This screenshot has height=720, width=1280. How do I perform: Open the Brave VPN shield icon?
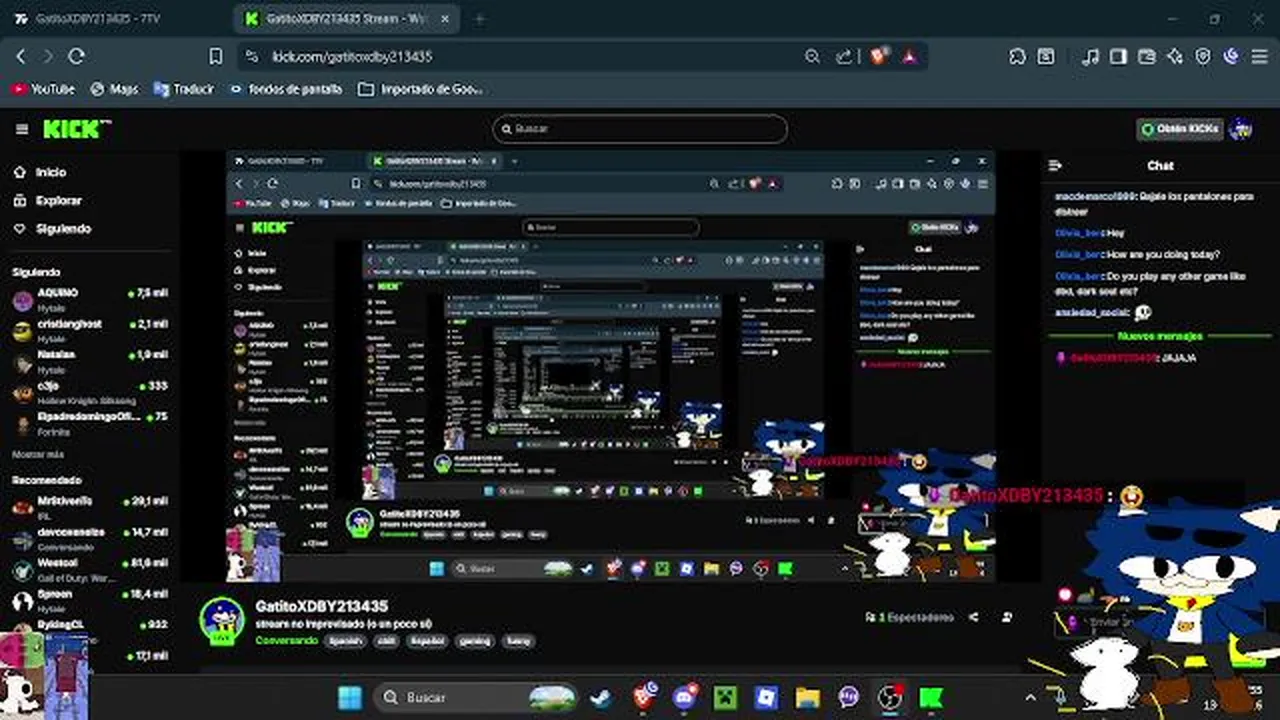click(x=1203, y=57)
